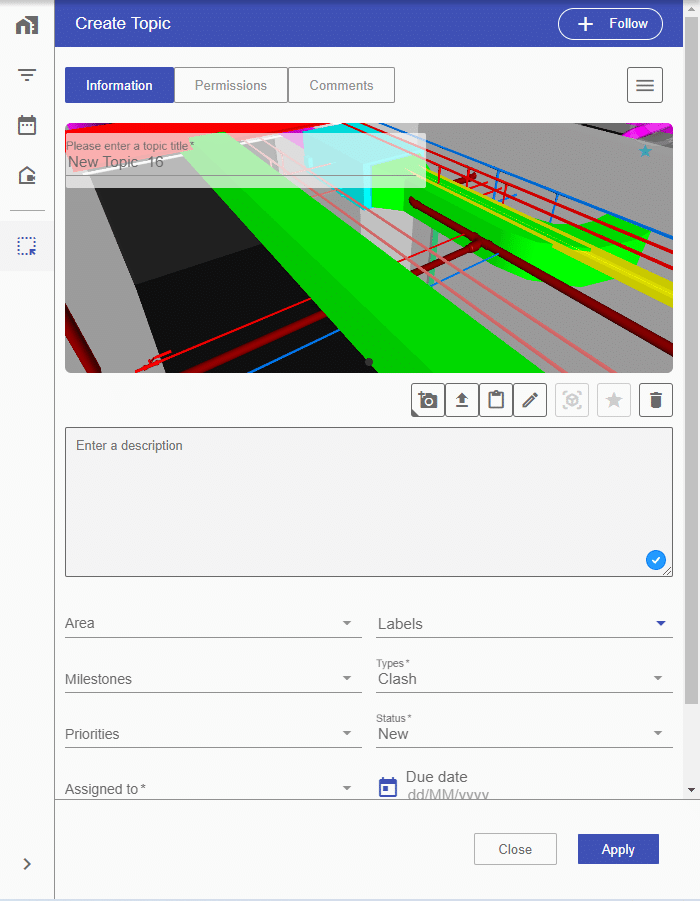Viewport: 700px width, 901px height.
Task: Open the calendar icon in sidebar
Action: (27, 125)
